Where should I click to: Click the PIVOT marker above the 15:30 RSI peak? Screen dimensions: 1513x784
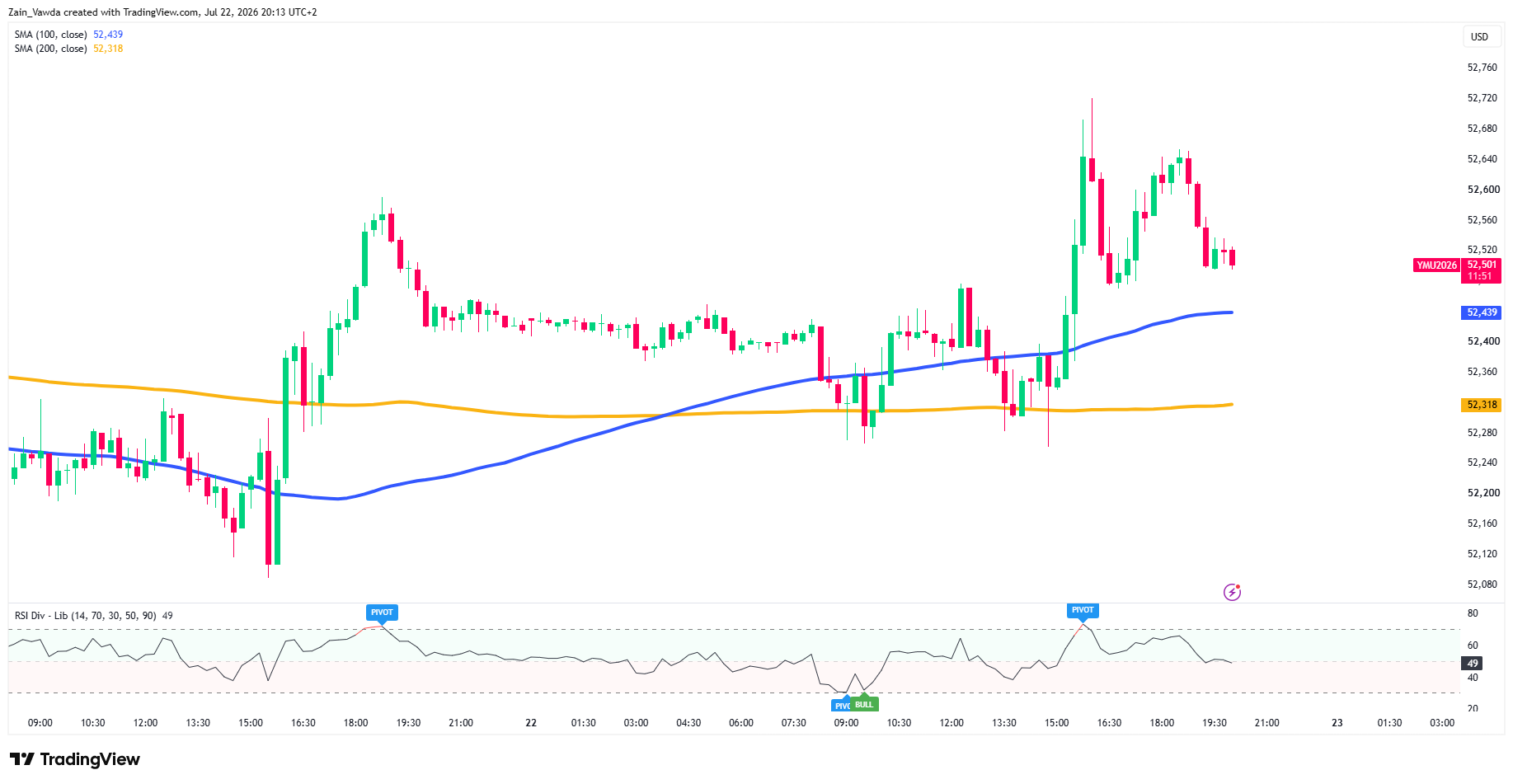(x=1083, y=610)
